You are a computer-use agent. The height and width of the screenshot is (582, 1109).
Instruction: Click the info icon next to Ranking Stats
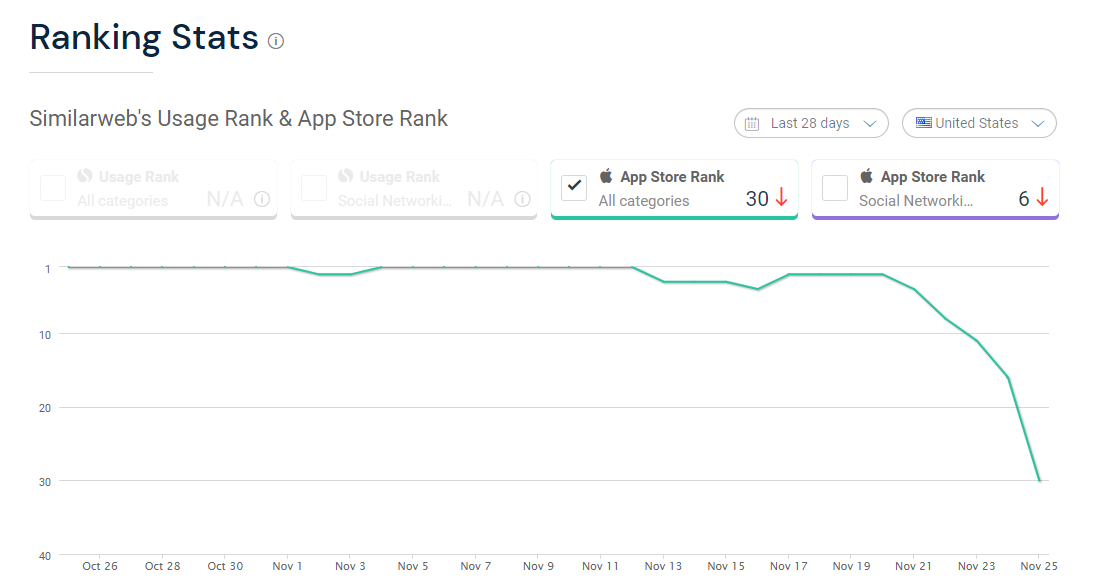(276, 41)
